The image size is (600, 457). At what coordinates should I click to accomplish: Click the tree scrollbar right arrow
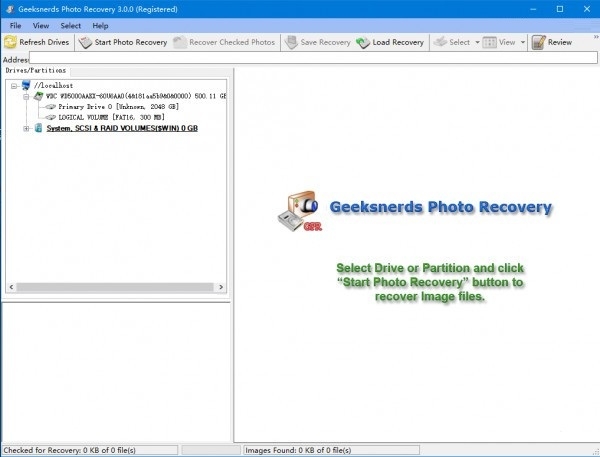[x=221, y=287]
